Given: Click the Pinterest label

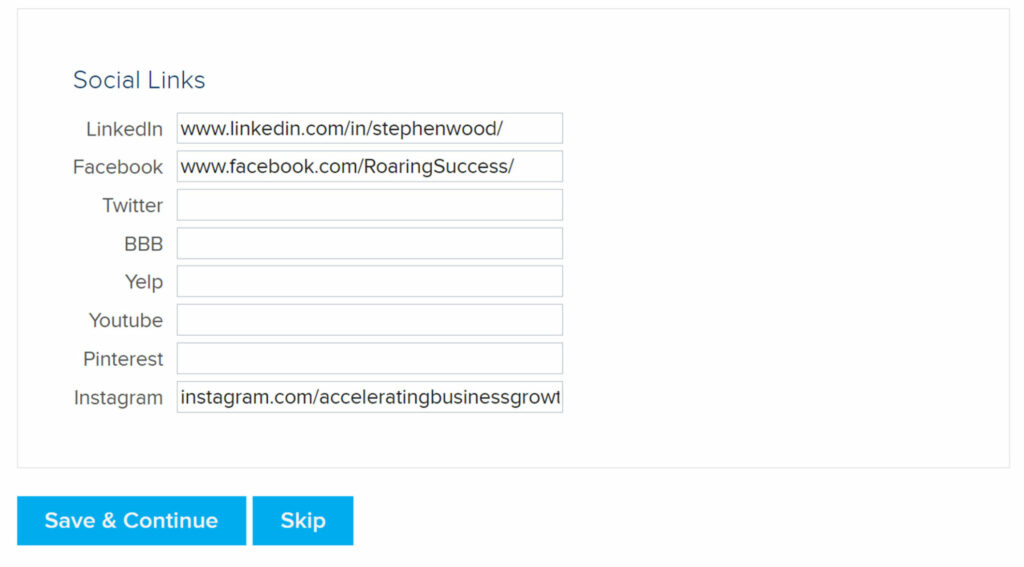Looking at the screenshot, I should coord(123,359).
